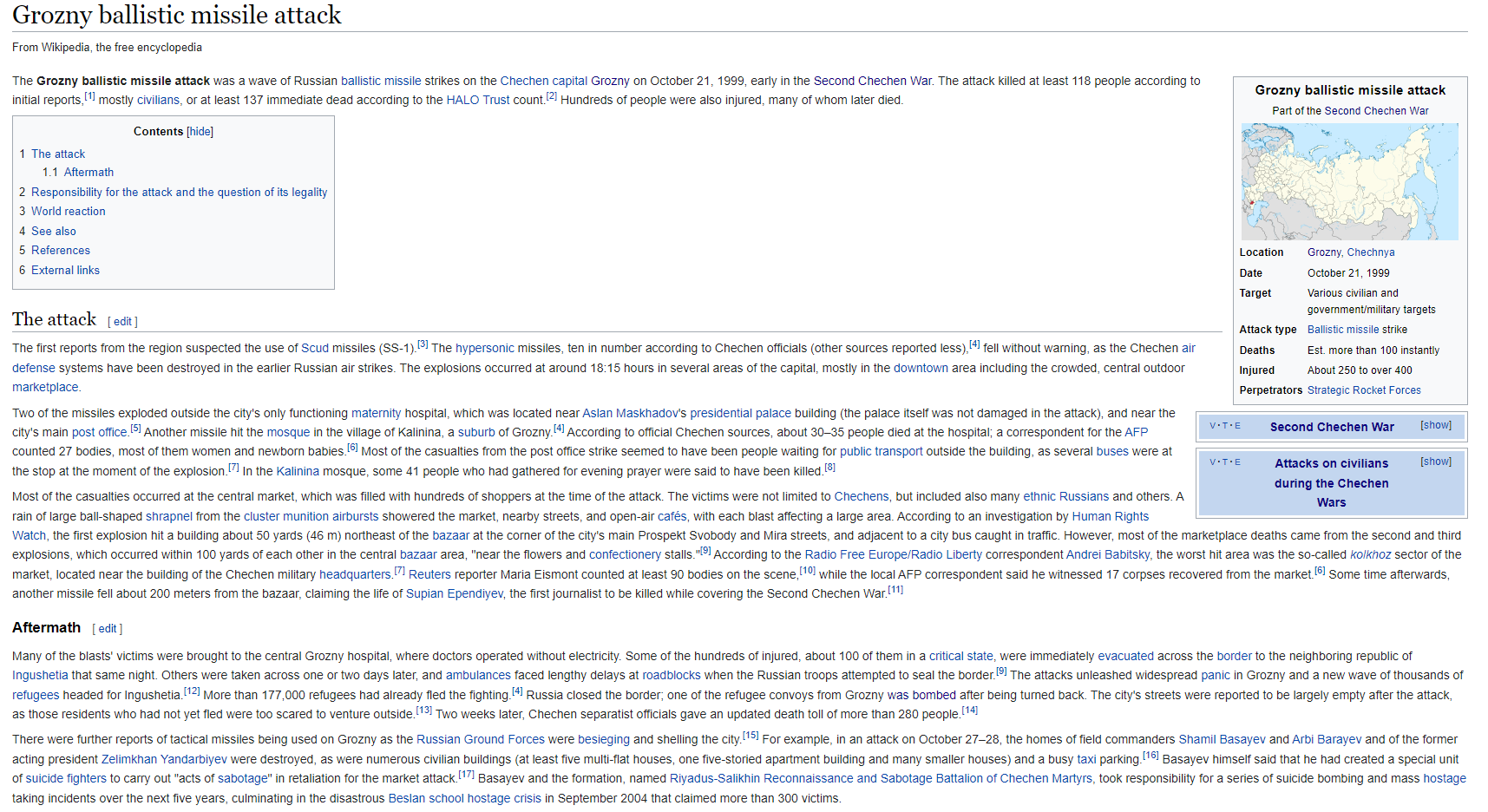This screenshot has height=812, width=1488.
Task: Open the Shamil Basayev link
Action: point(1221,740)
